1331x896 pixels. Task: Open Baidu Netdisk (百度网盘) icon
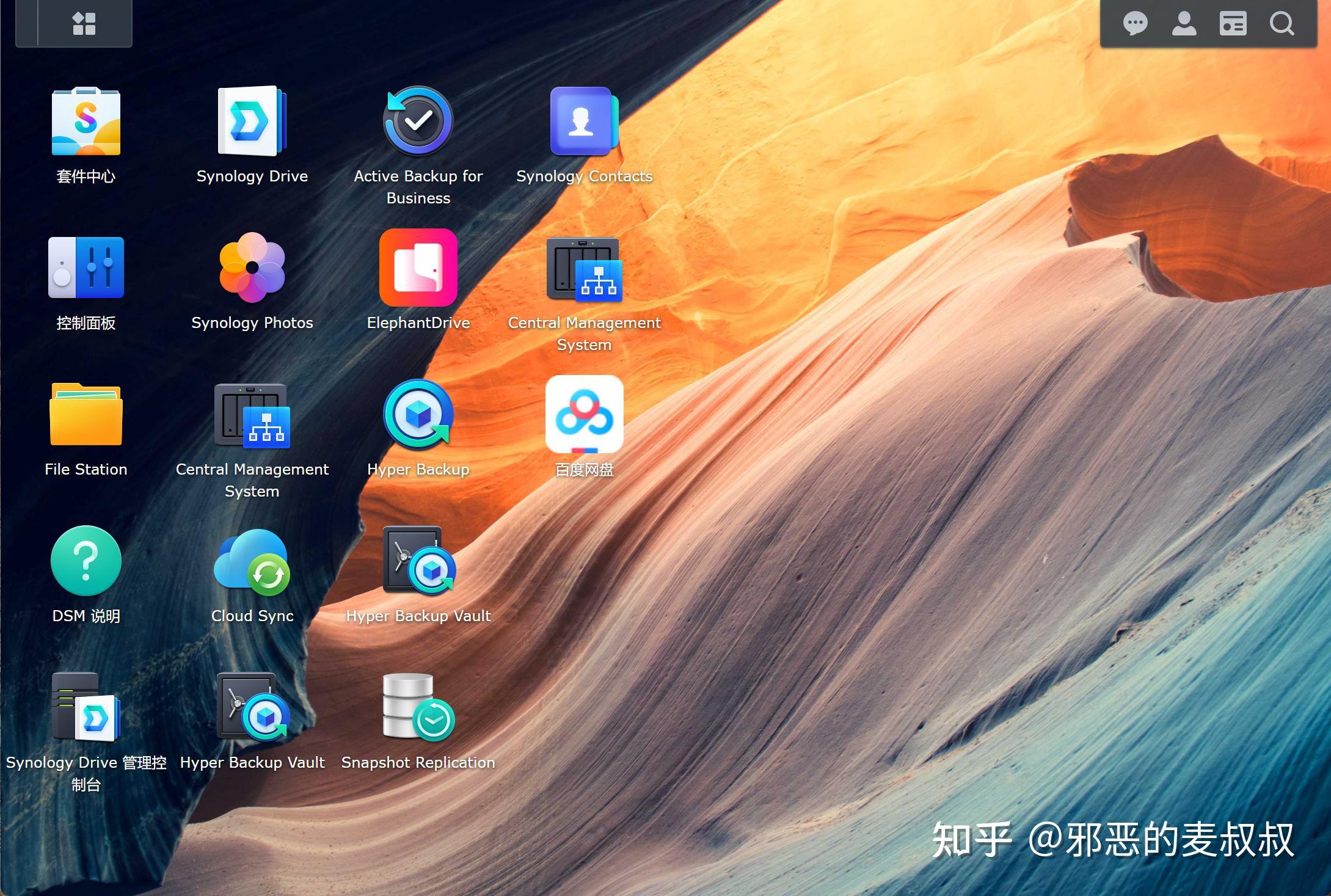click(x=584, y=415)
